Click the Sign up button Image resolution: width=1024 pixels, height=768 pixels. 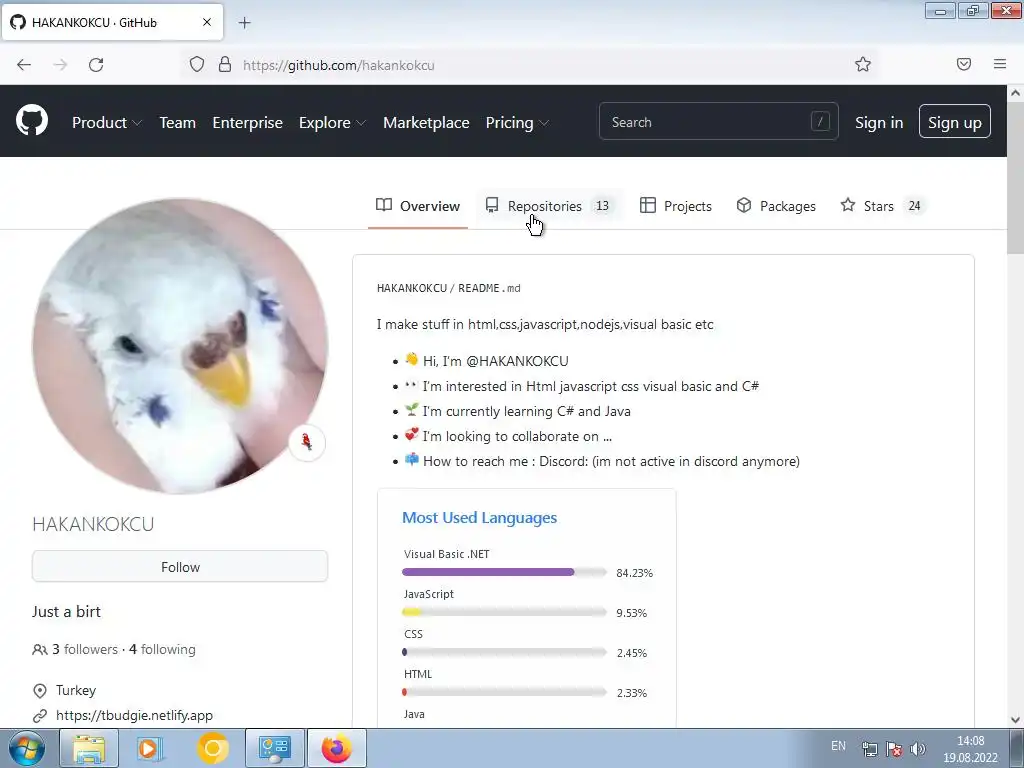click(x=955, y=121)
